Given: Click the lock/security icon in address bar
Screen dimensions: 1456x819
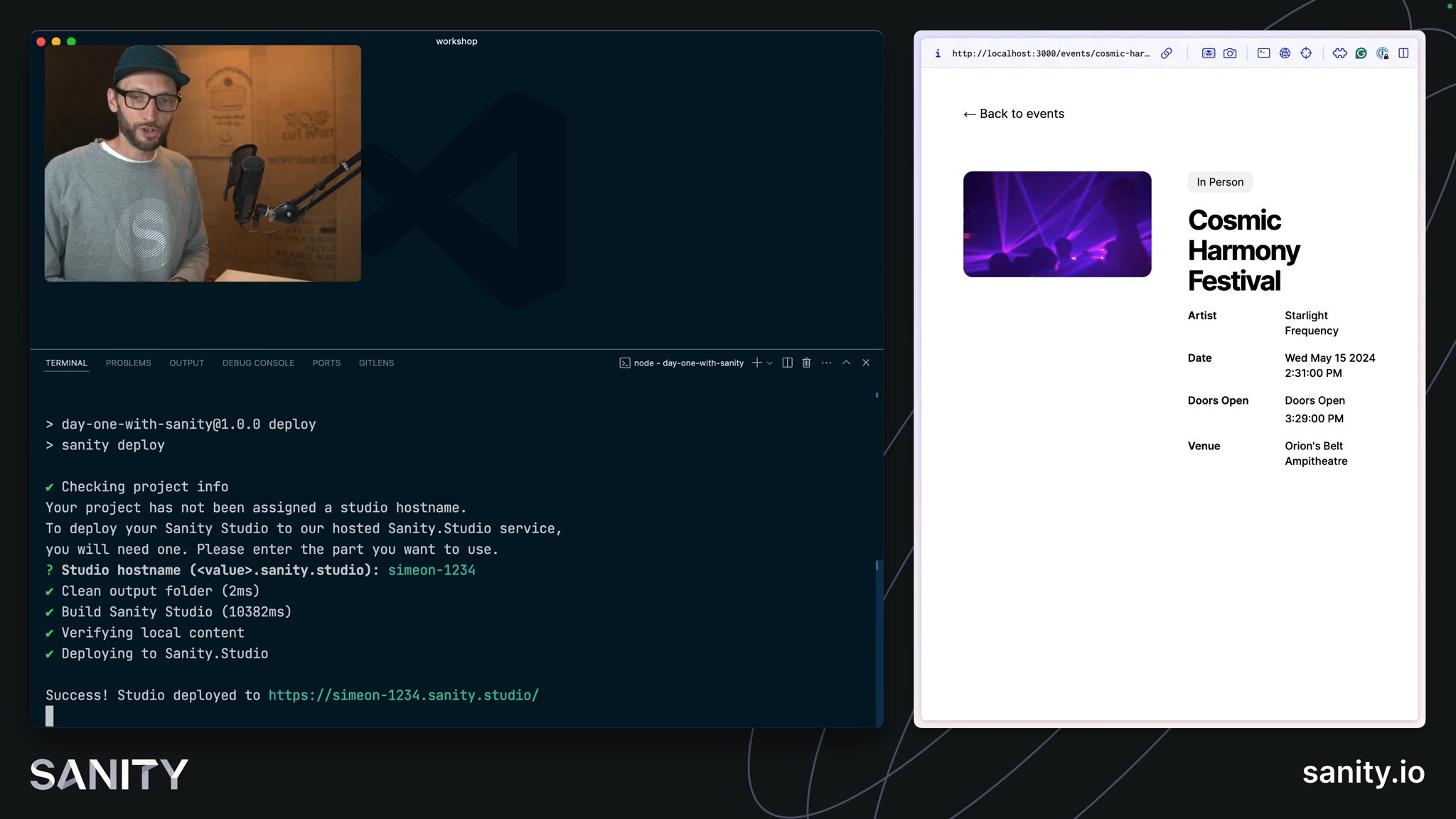Looking at the screenshot, I should click(938, 53).
